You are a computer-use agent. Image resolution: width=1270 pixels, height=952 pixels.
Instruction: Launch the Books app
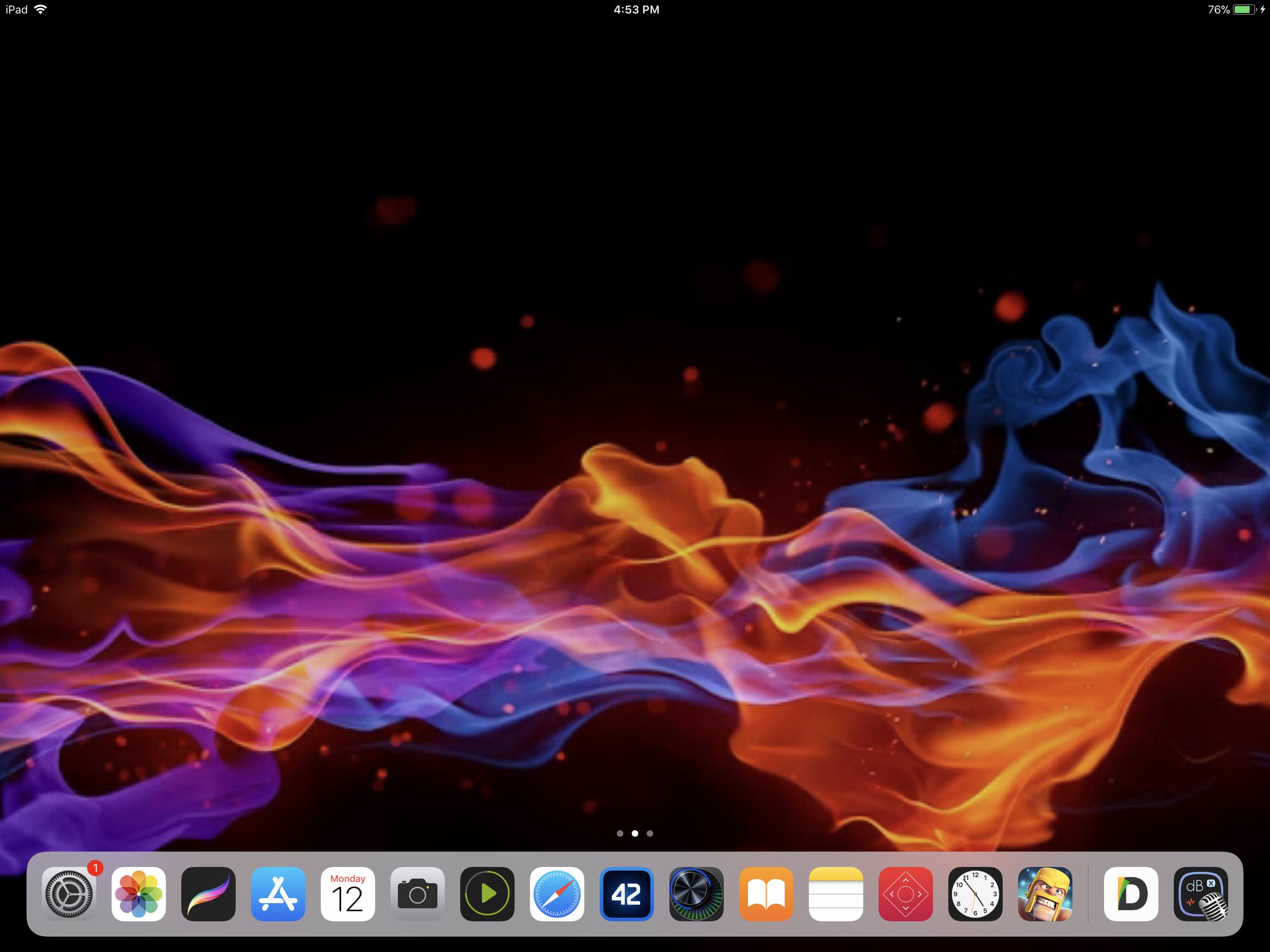pyautogui.click(x=766, y=894)
